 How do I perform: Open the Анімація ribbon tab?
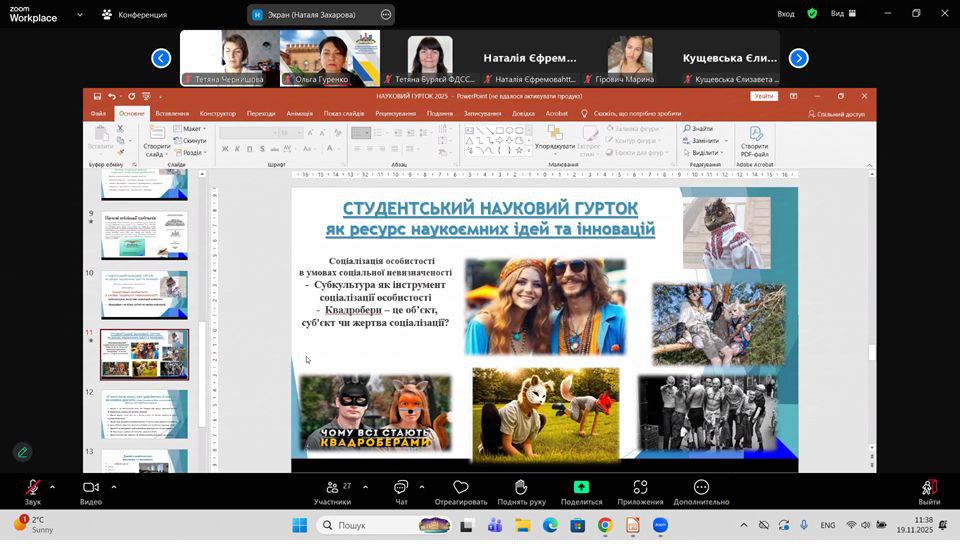pos(299,113)
